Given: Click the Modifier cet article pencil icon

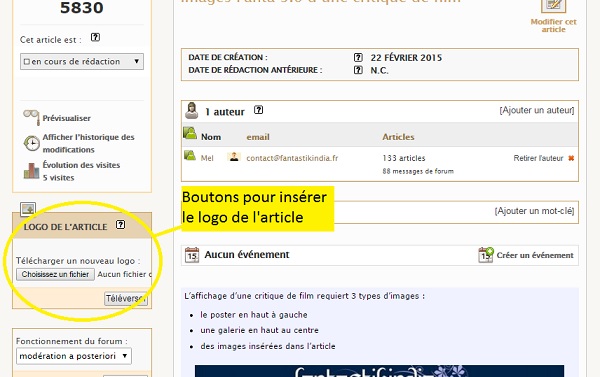Looking at the screenshot, I should tap(553, 5).
